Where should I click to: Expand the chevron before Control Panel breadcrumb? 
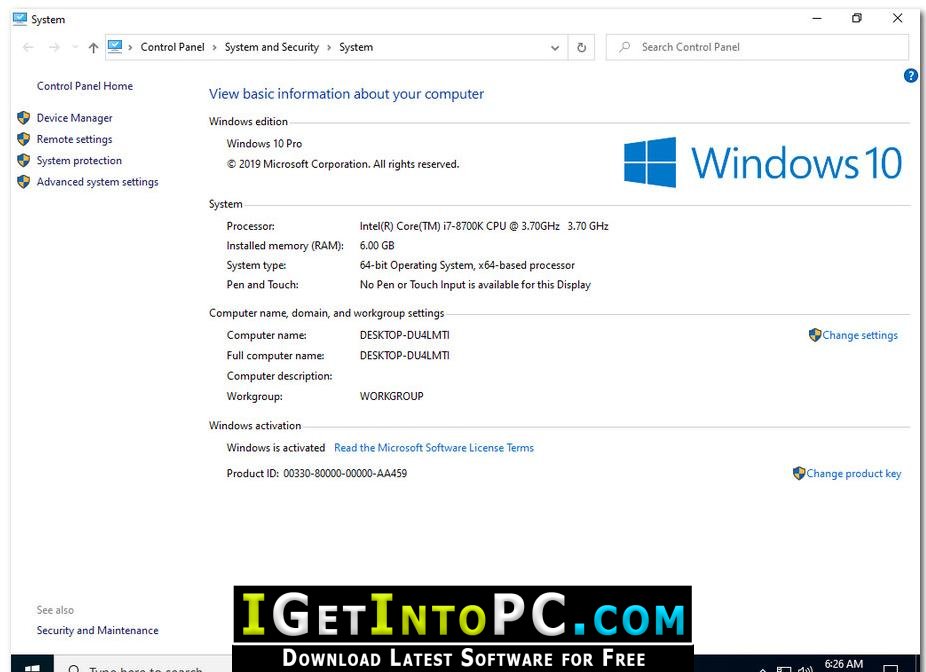coord(130,47)
